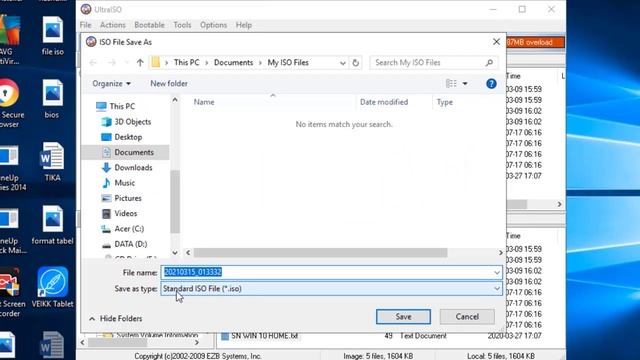Click file list scroll-right arrow
This screenshot has height=360, width=640.
pos(500,253)
